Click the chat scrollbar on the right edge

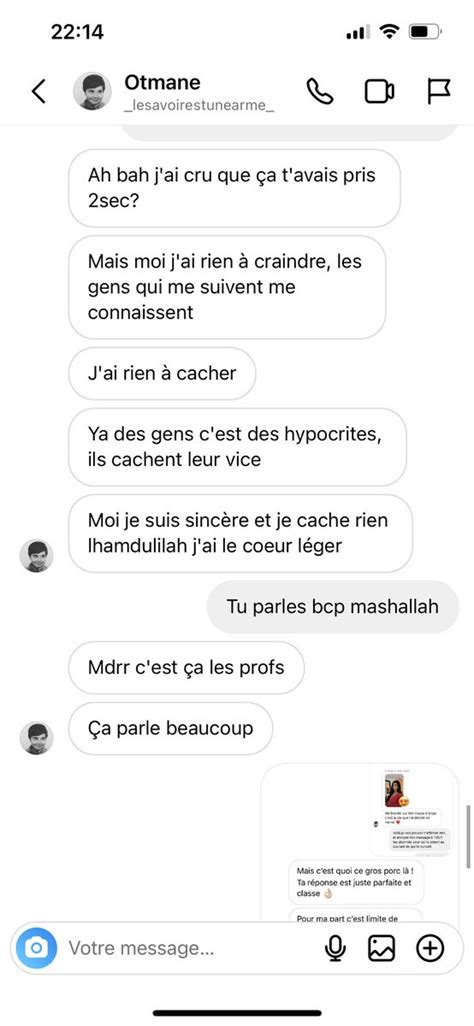coord(468,837)
